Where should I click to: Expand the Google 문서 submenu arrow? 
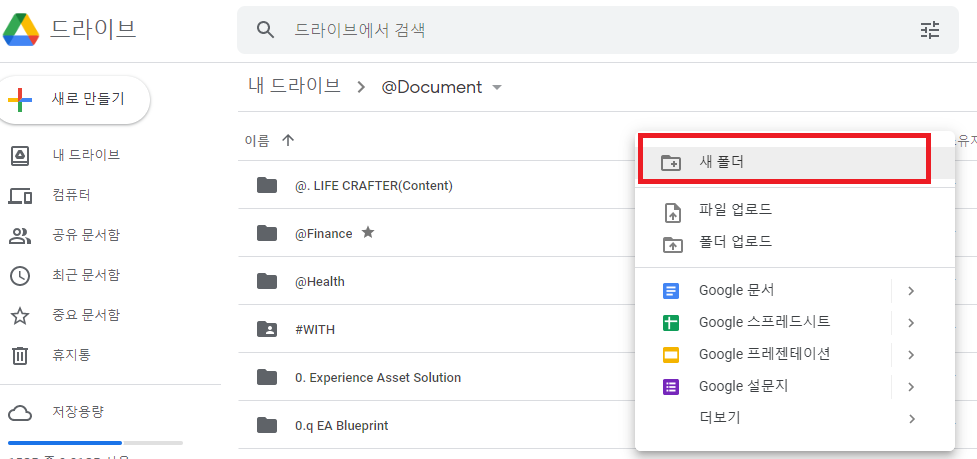pyautogui.click(x=911, y=291)
